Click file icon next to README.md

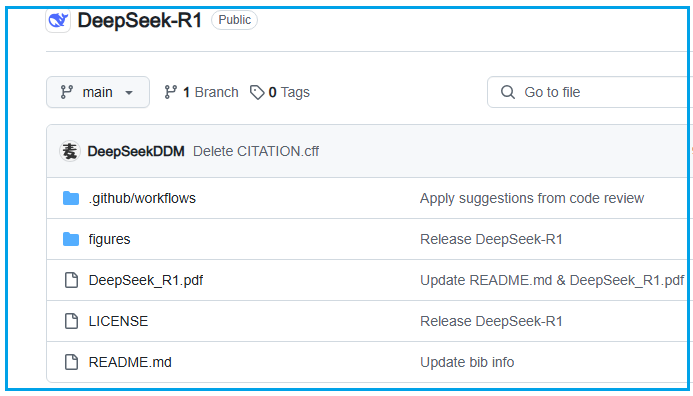coord(71,362)
